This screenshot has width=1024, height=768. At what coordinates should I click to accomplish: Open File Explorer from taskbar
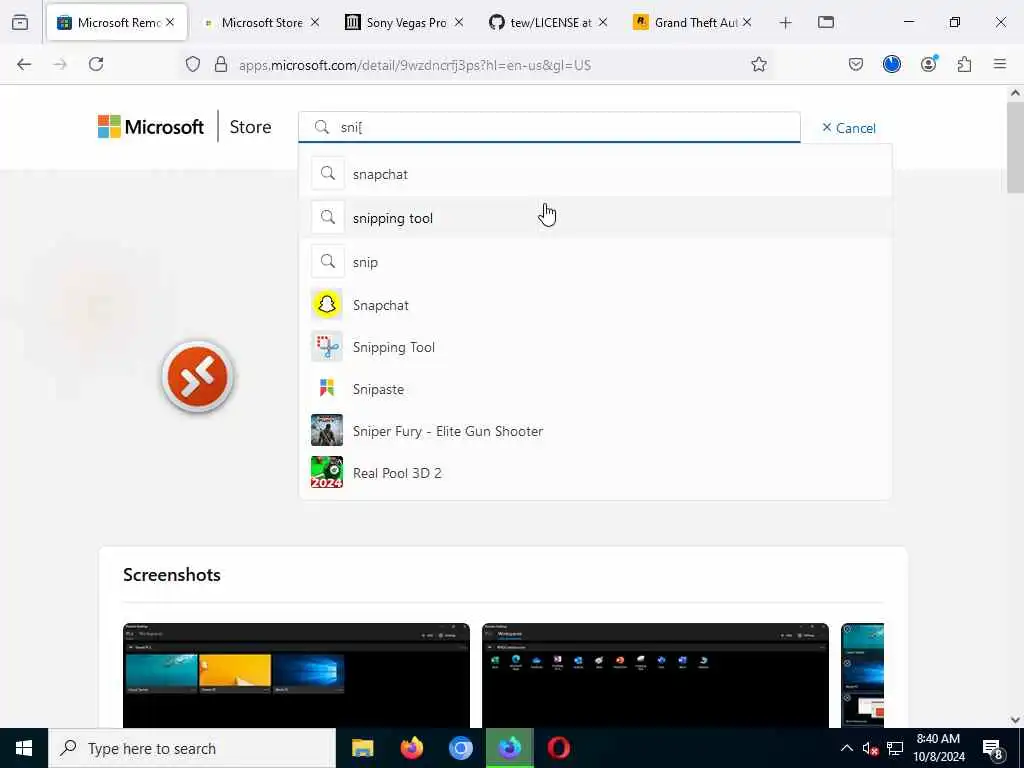pyautogui.click(x=362, y=748)
